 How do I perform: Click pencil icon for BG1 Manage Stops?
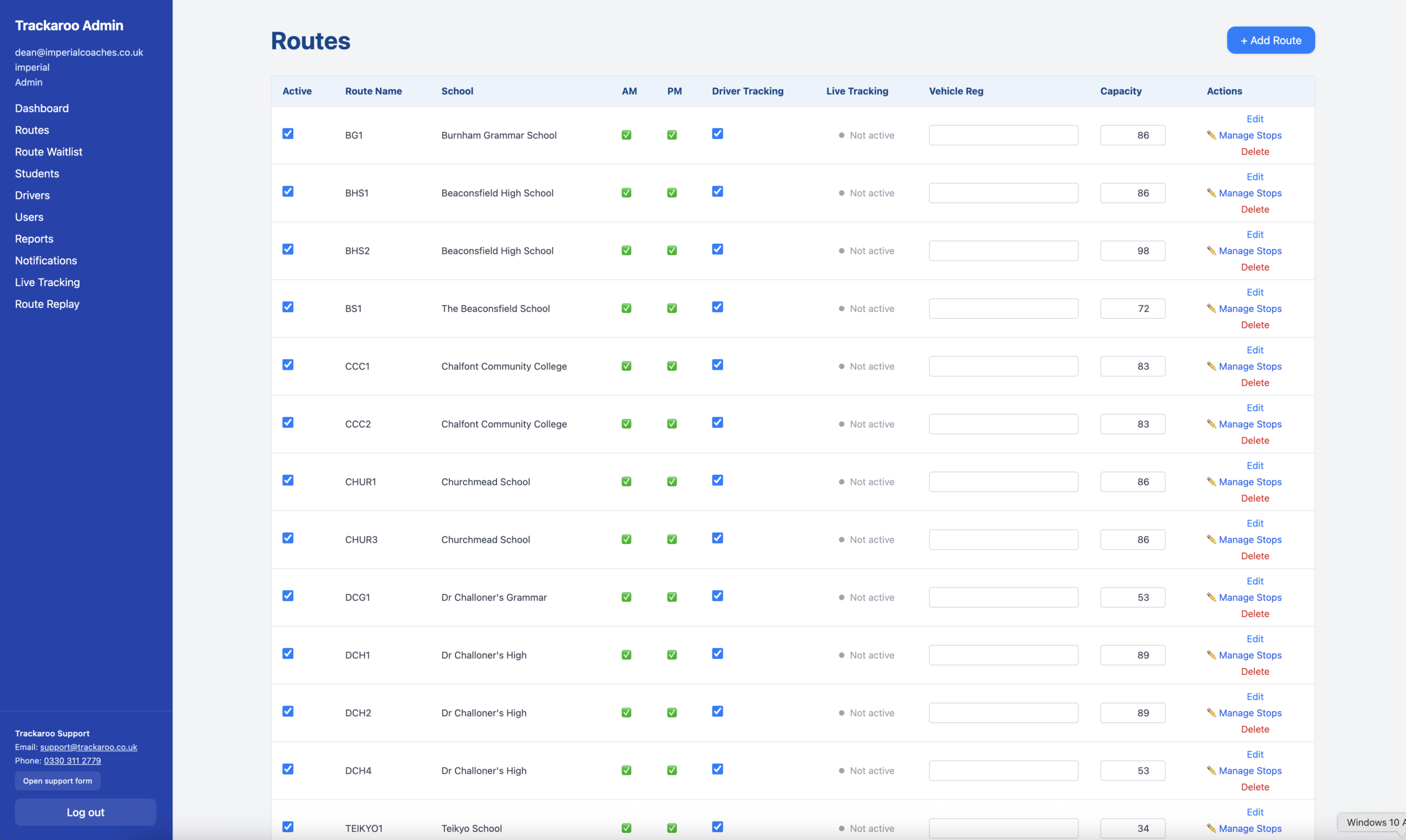(x=1211, y=135)
